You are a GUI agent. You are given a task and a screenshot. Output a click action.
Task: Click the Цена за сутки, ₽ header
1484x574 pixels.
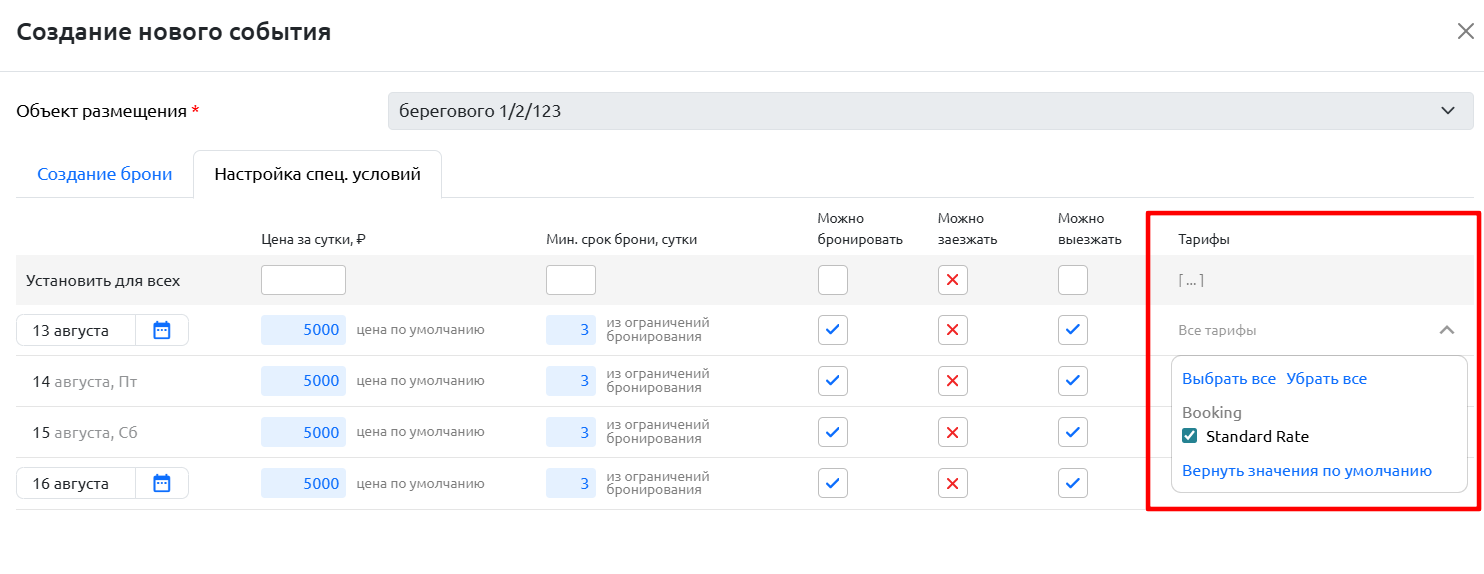313,240
